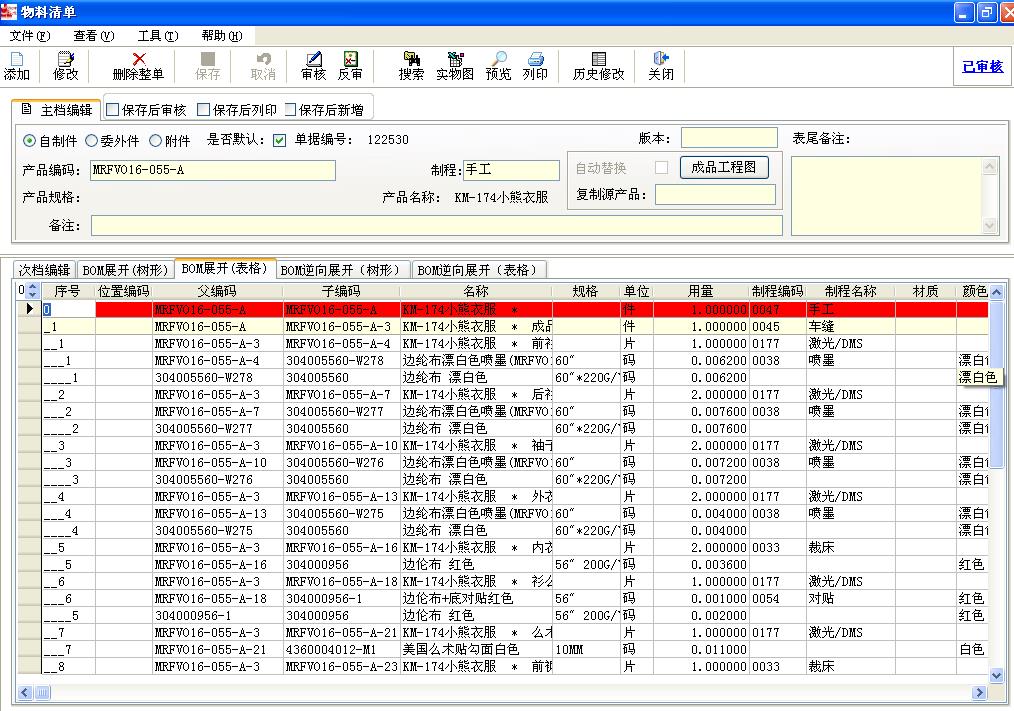
Task: Click the table's vertical scrollbar up arrow
Action: click(x=996, y=292)
